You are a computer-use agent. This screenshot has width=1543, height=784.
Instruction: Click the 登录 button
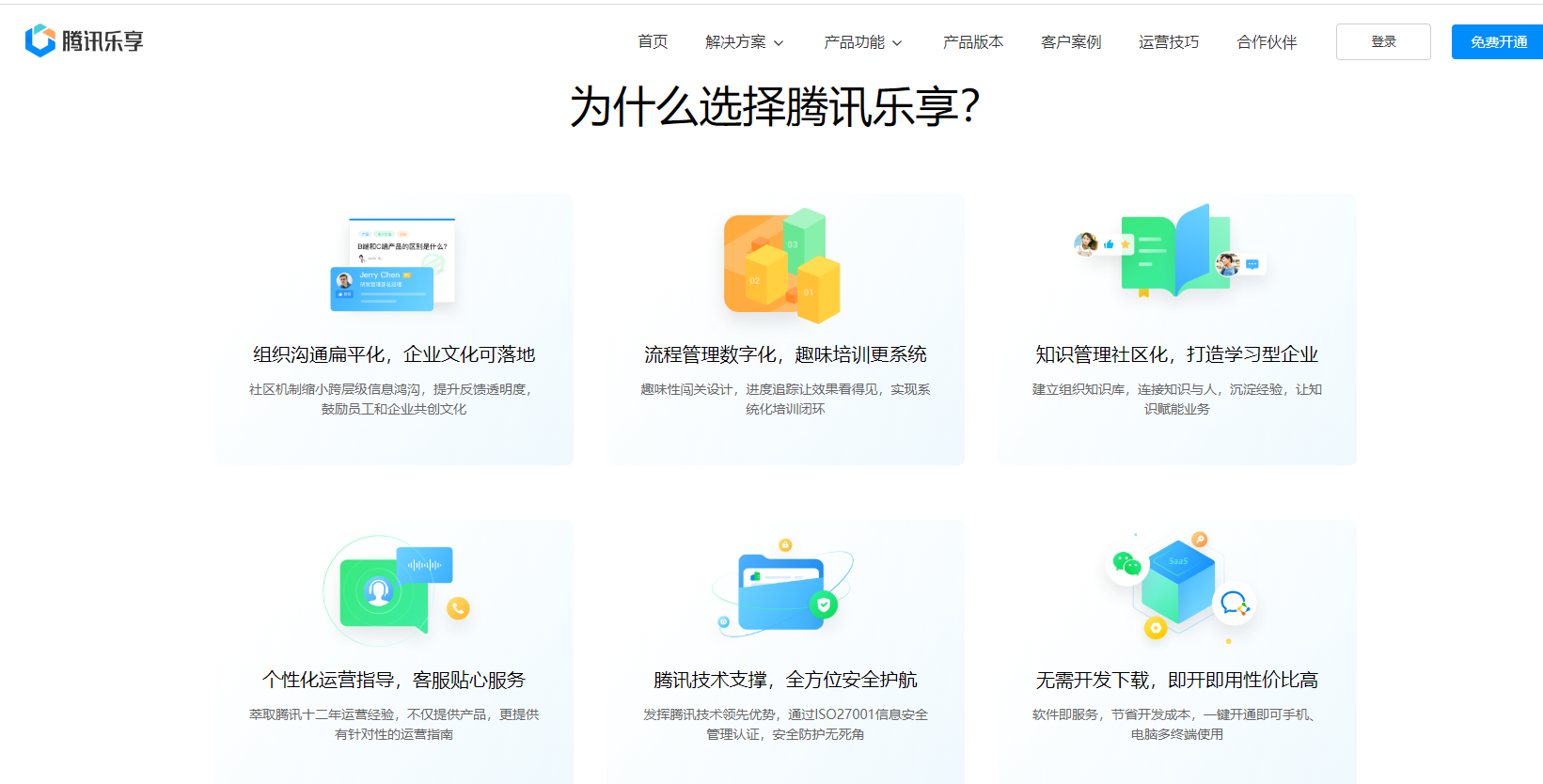tap(1383, 41)
